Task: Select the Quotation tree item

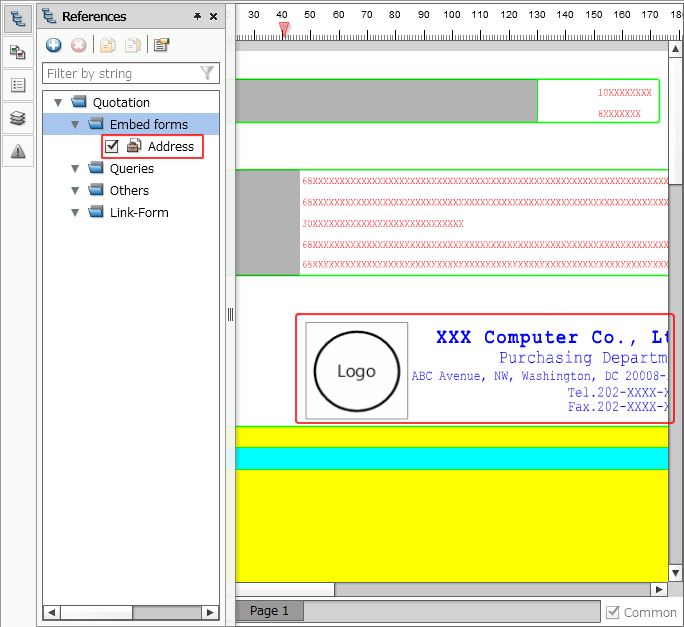Action: tap(121, 103)
